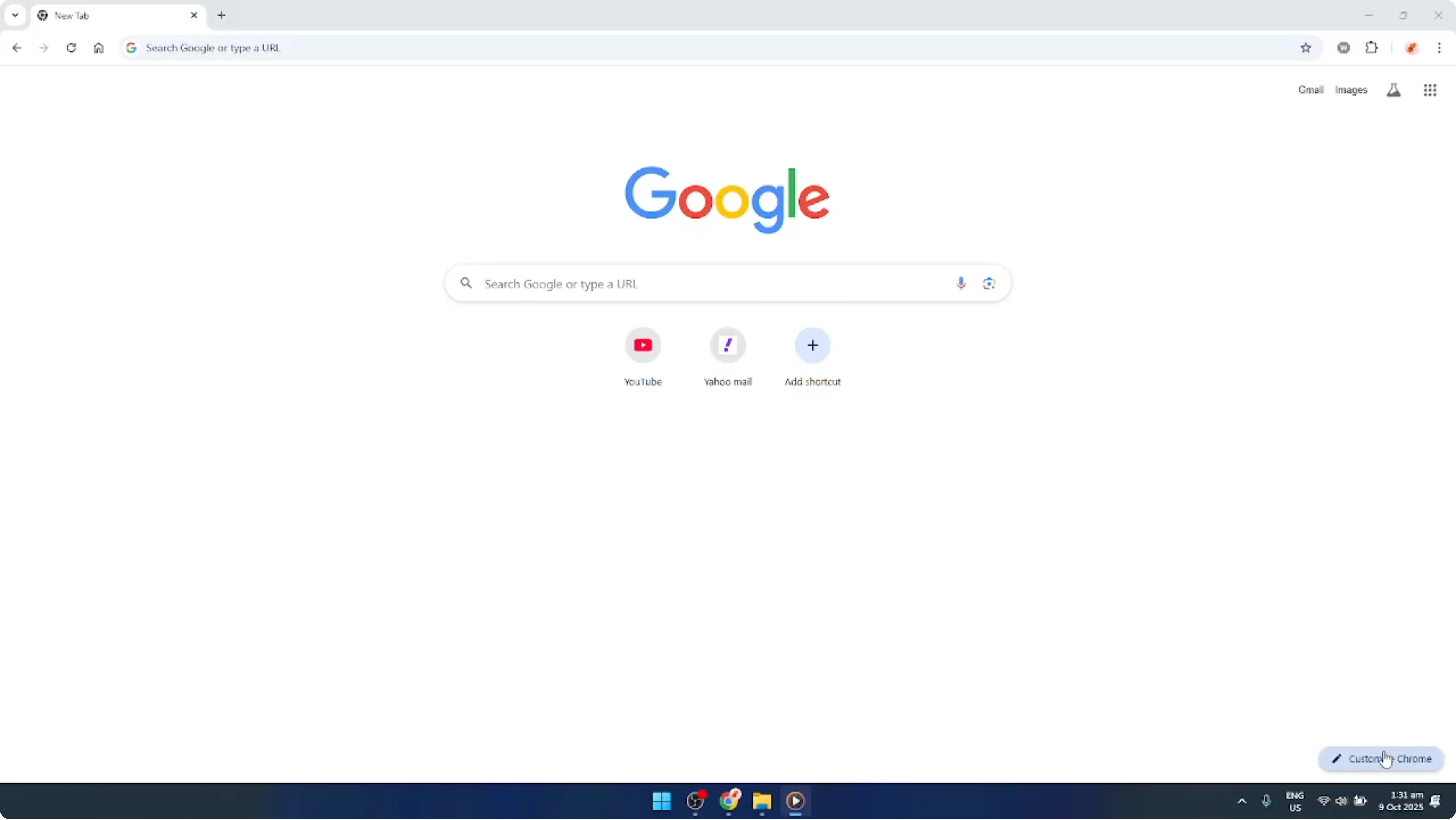Open the clock showing 1:31 am
Screen dimensions: 1456x820
(1401, 802)
